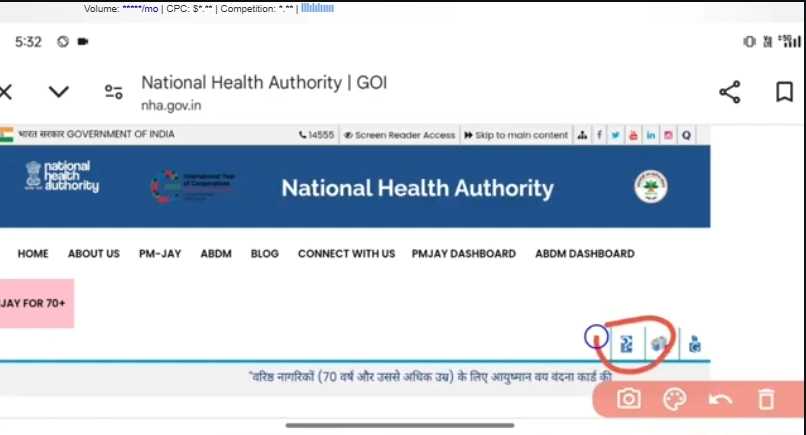Viewport: 806px width, 435px height.
Task: Open site settings sliders icon
Action: tap(114, 92)
